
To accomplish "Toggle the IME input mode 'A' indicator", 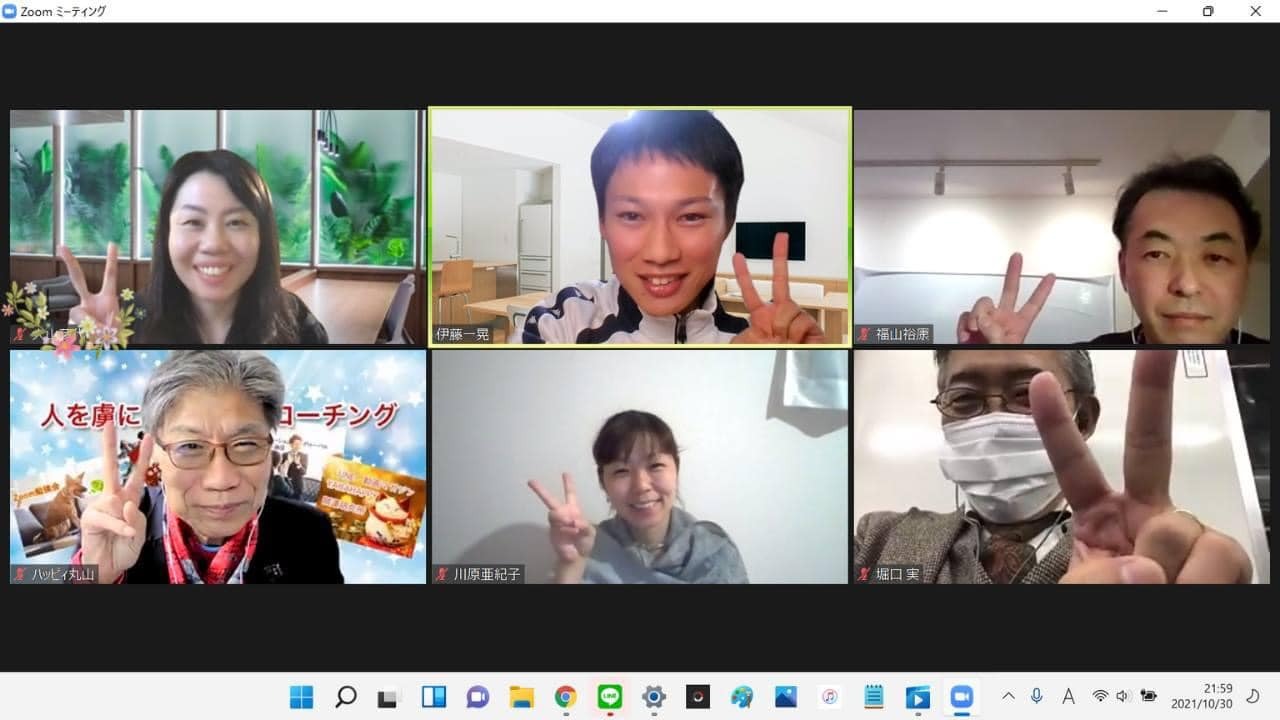I will pos(1068,696).
